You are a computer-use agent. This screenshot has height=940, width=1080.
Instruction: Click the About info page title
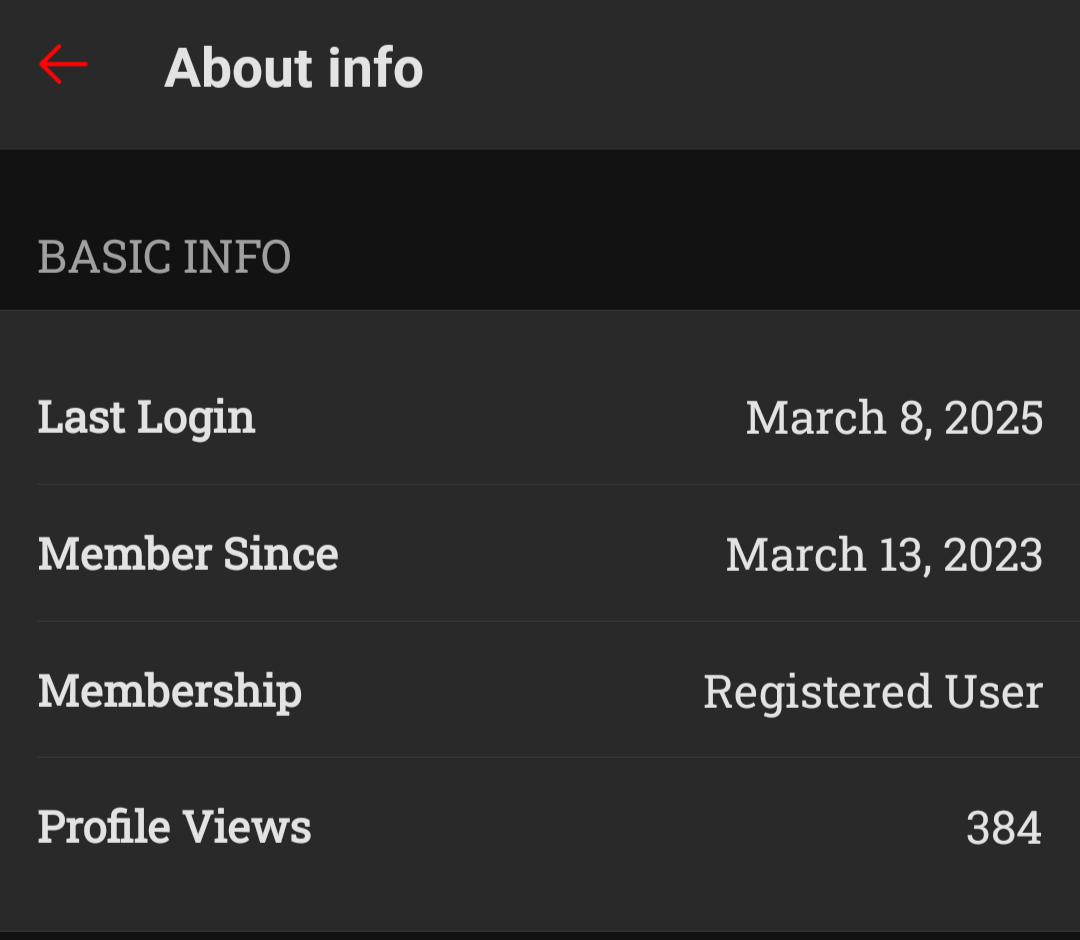pyautogui.click(x=293, y=68)
